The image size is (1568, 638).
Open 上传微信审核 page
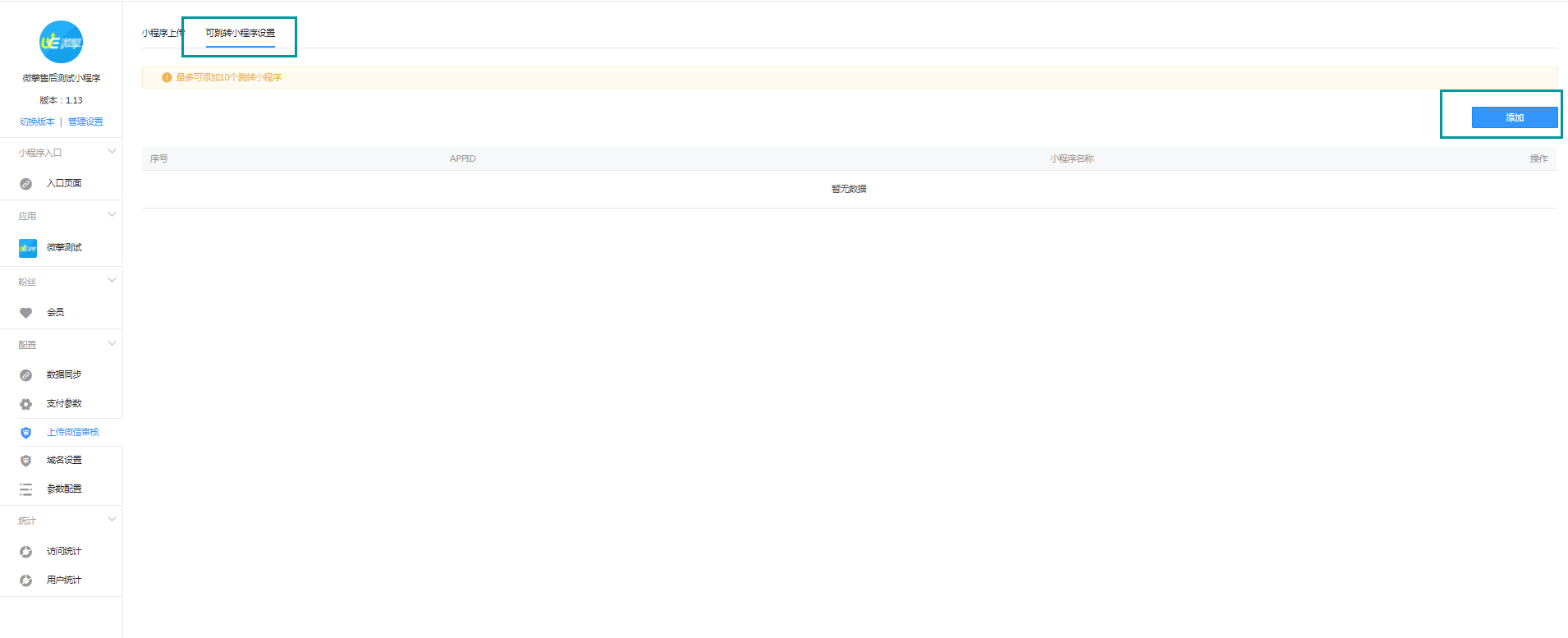pyautogui.click(x=73, y=432)
